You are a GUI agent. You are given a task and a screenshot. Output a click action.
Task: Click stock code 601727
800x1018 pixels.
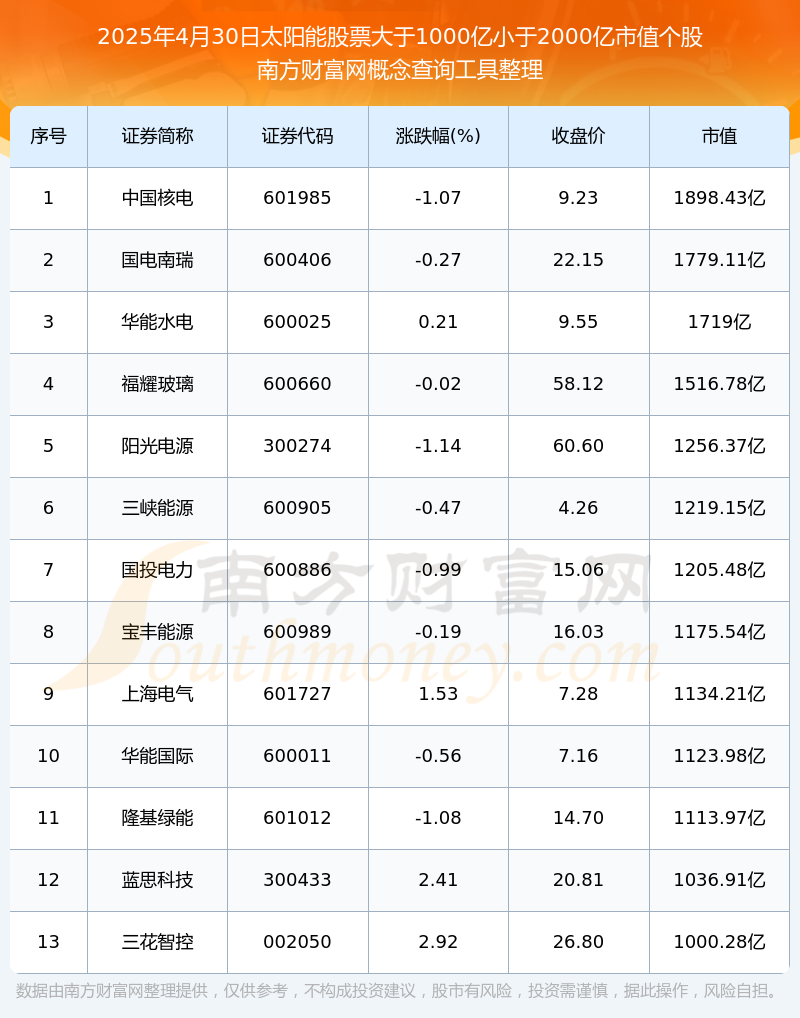point(297,694)
